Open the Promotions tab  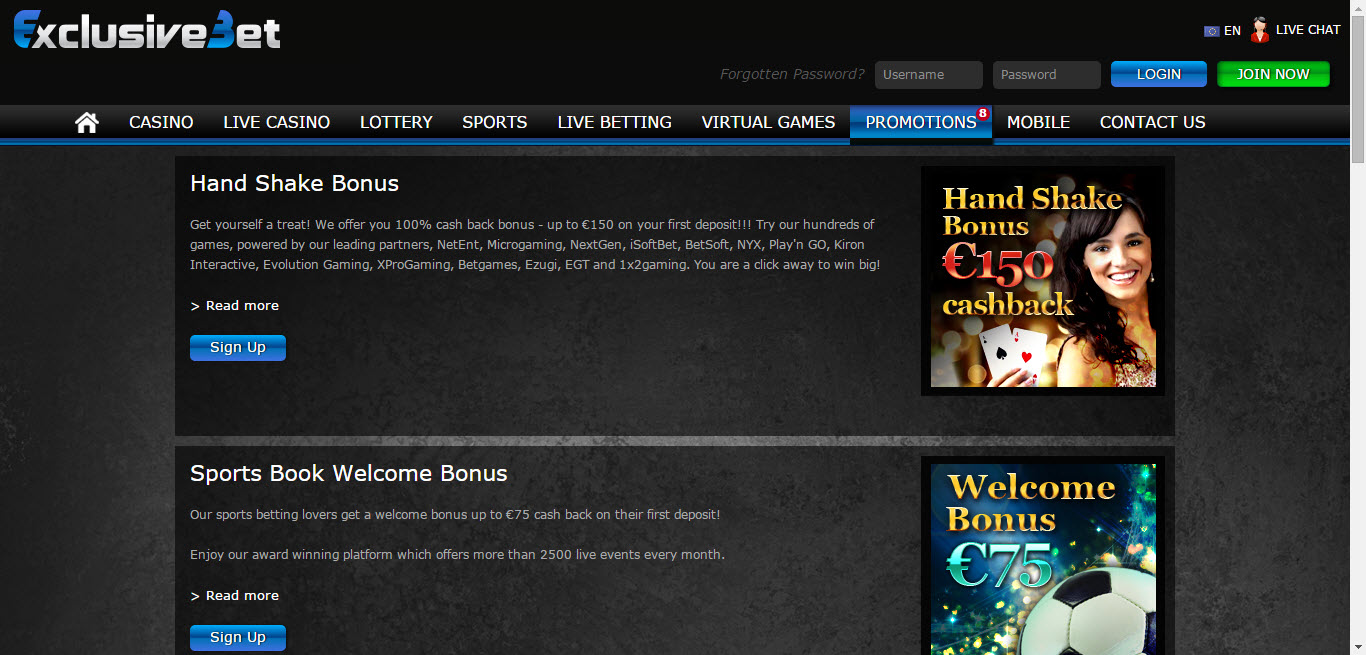tap(921, 122)
